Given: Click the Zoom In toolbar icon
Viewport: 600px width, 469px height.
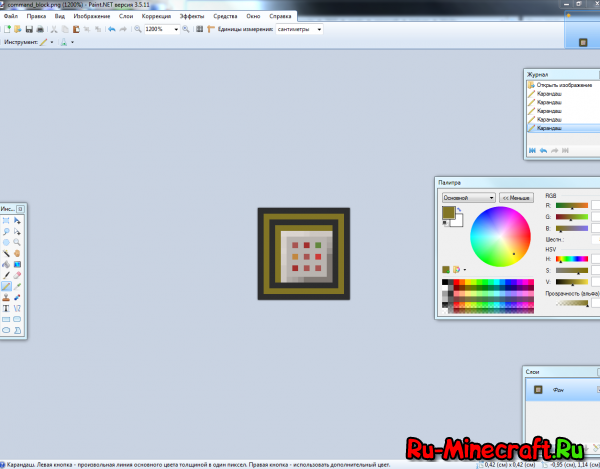Looking at the screenshot, I should (186, 29).
